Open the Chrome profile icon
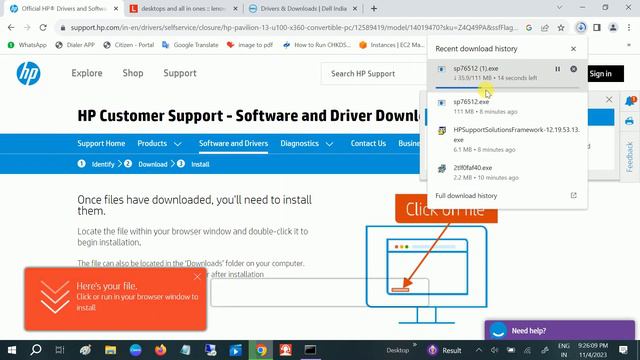The width and height of the screenshot is (640, 360). tap(613, 28)
